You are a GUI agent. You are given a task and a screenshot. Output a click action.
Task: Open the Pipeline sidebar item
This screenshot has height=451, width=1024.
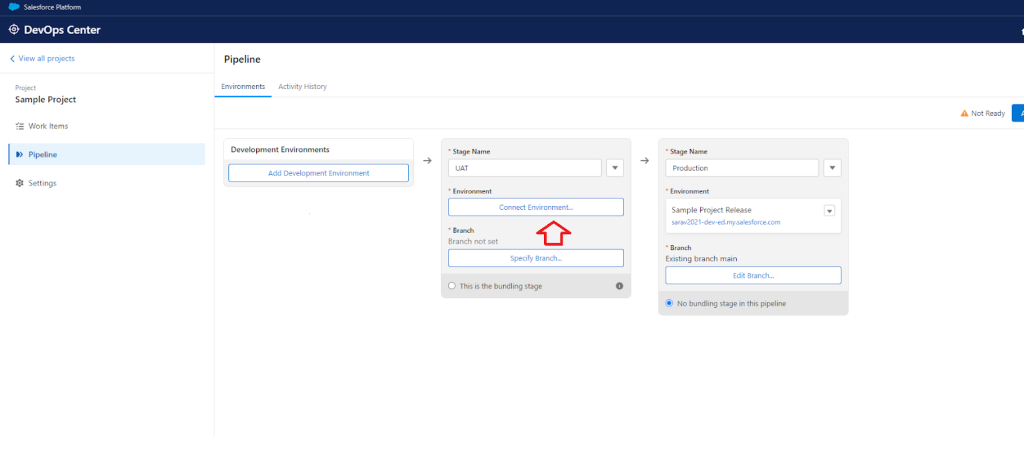[106, 155]
